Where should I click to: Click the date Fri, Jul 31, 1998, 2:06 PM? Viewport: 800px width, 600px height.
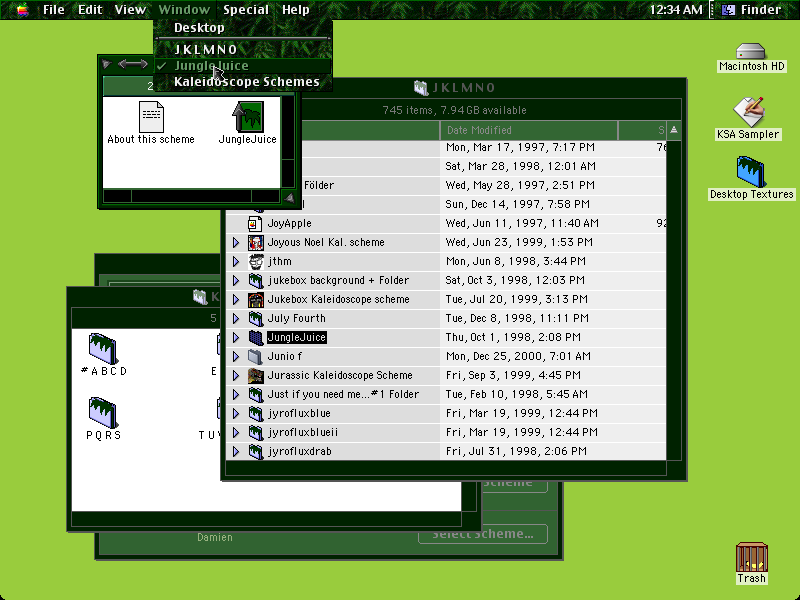[x=516, y=452]
